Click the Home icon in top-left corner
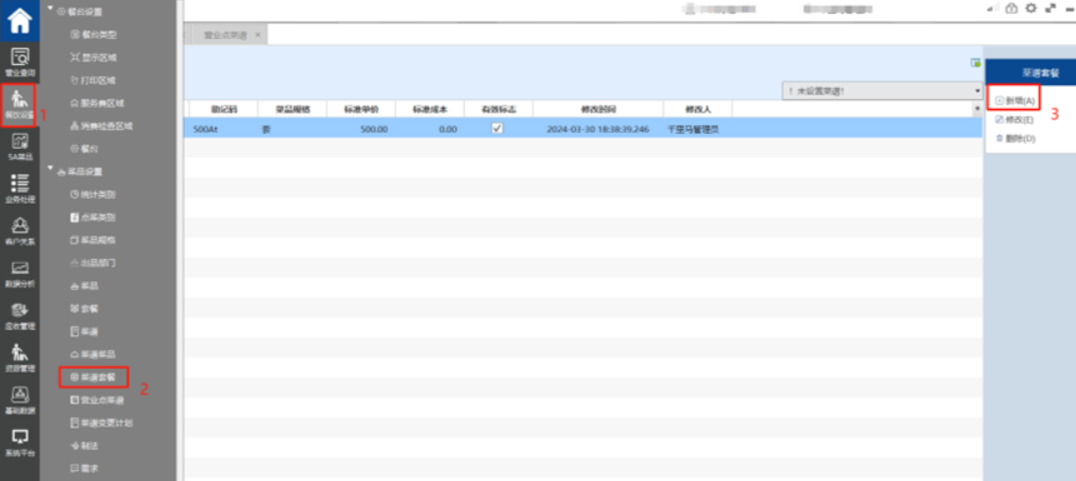This screenshot has width=1076, height=481. coord(19,19)
